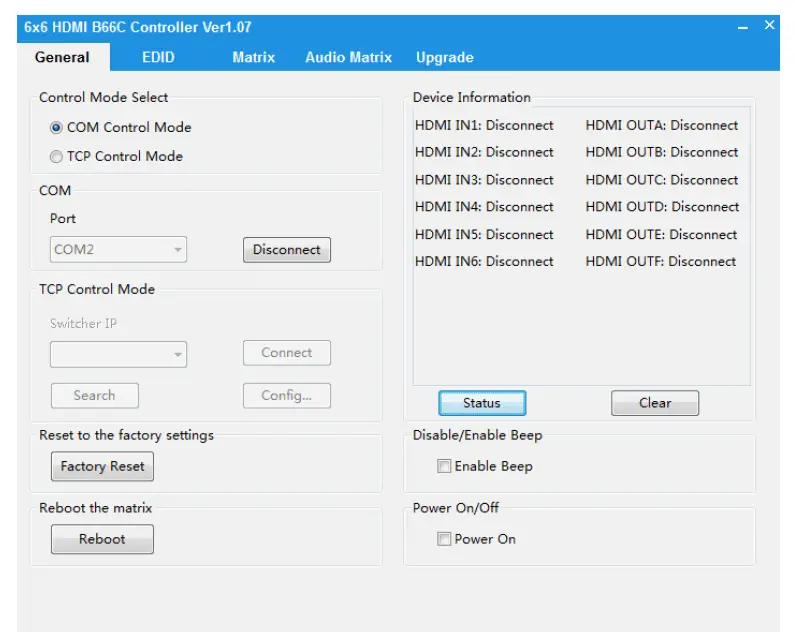Image resolution: width=795 pixels, height=639 pixels.
Task: Select the HDMI OUTB: Disconnect entry
Action: tap(662, 152)
